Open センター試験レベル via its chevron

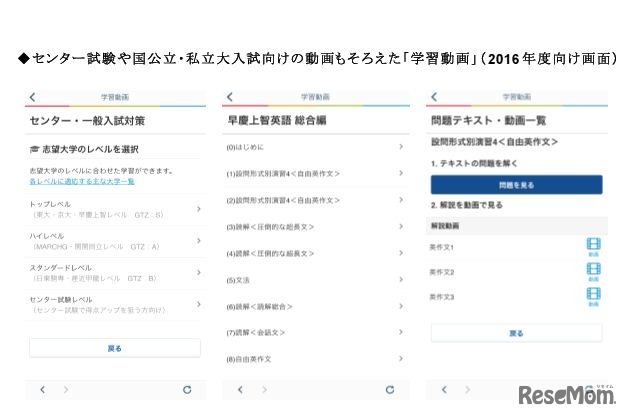(199, 304)
